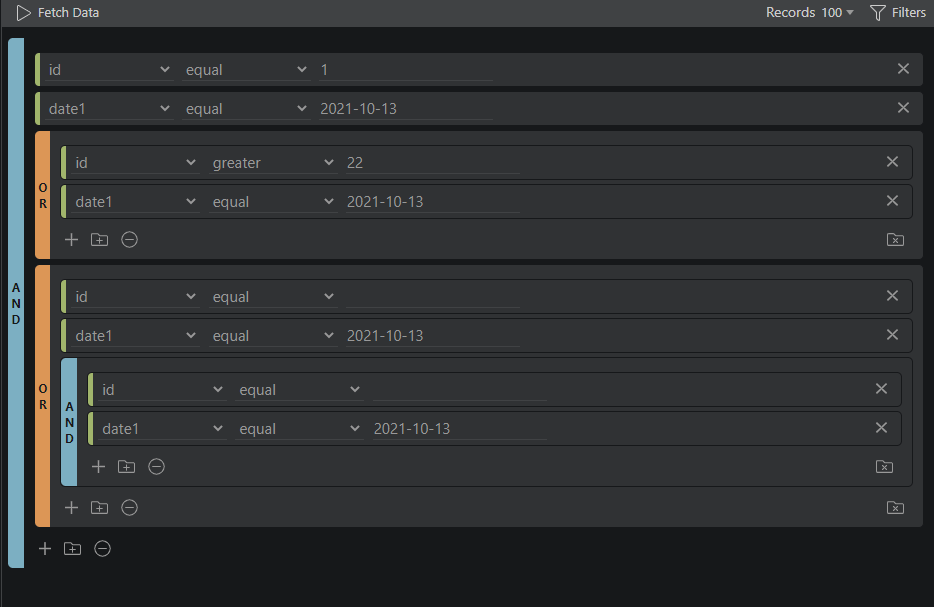The height and width of the screenshot is (607, 934).
Task: Remove the top id equal 1 rule
Action: [x=903, y=69]
